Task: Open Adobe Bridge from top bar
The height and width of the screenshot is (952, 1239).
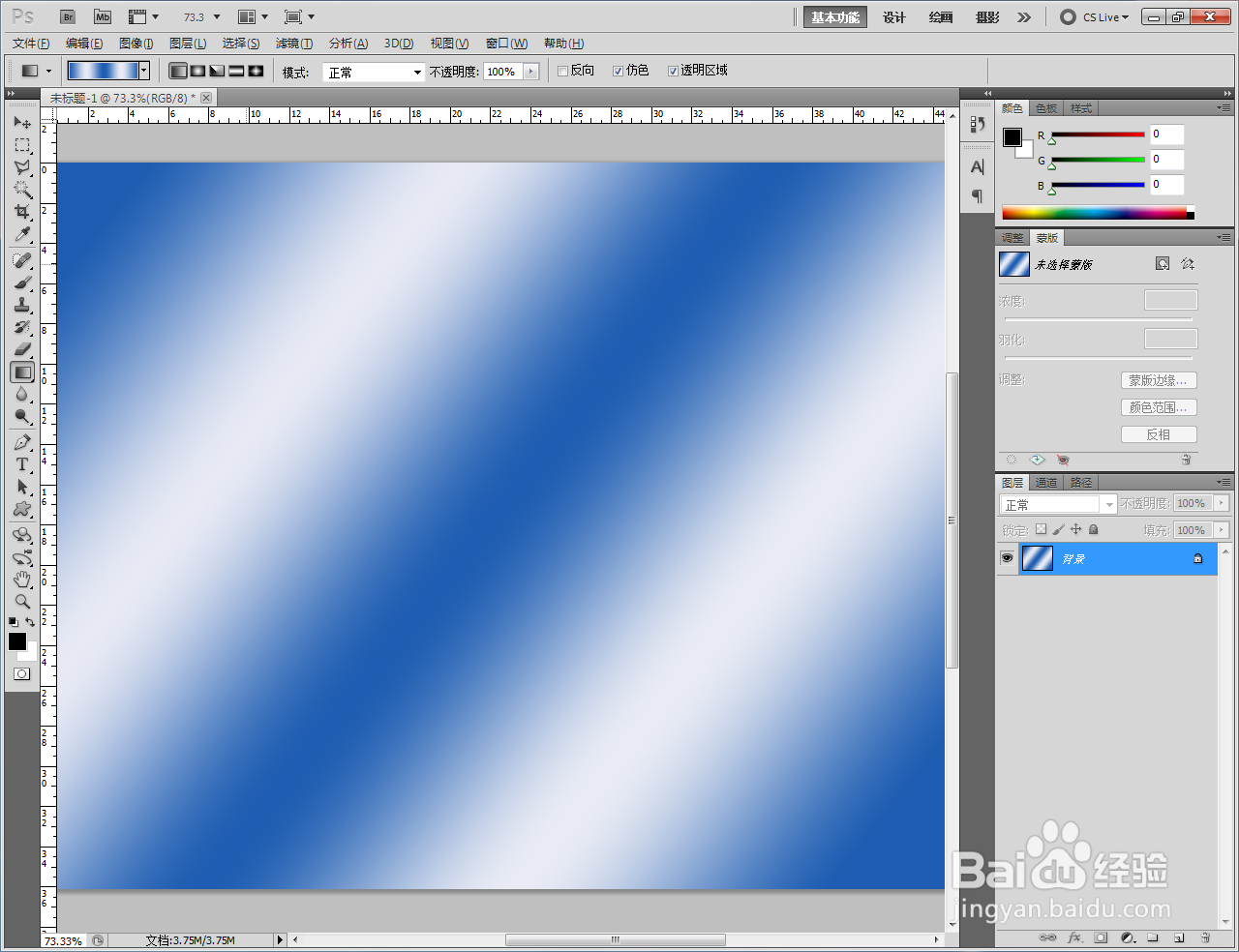Action: pyautogui.click(x=68, y=17)
